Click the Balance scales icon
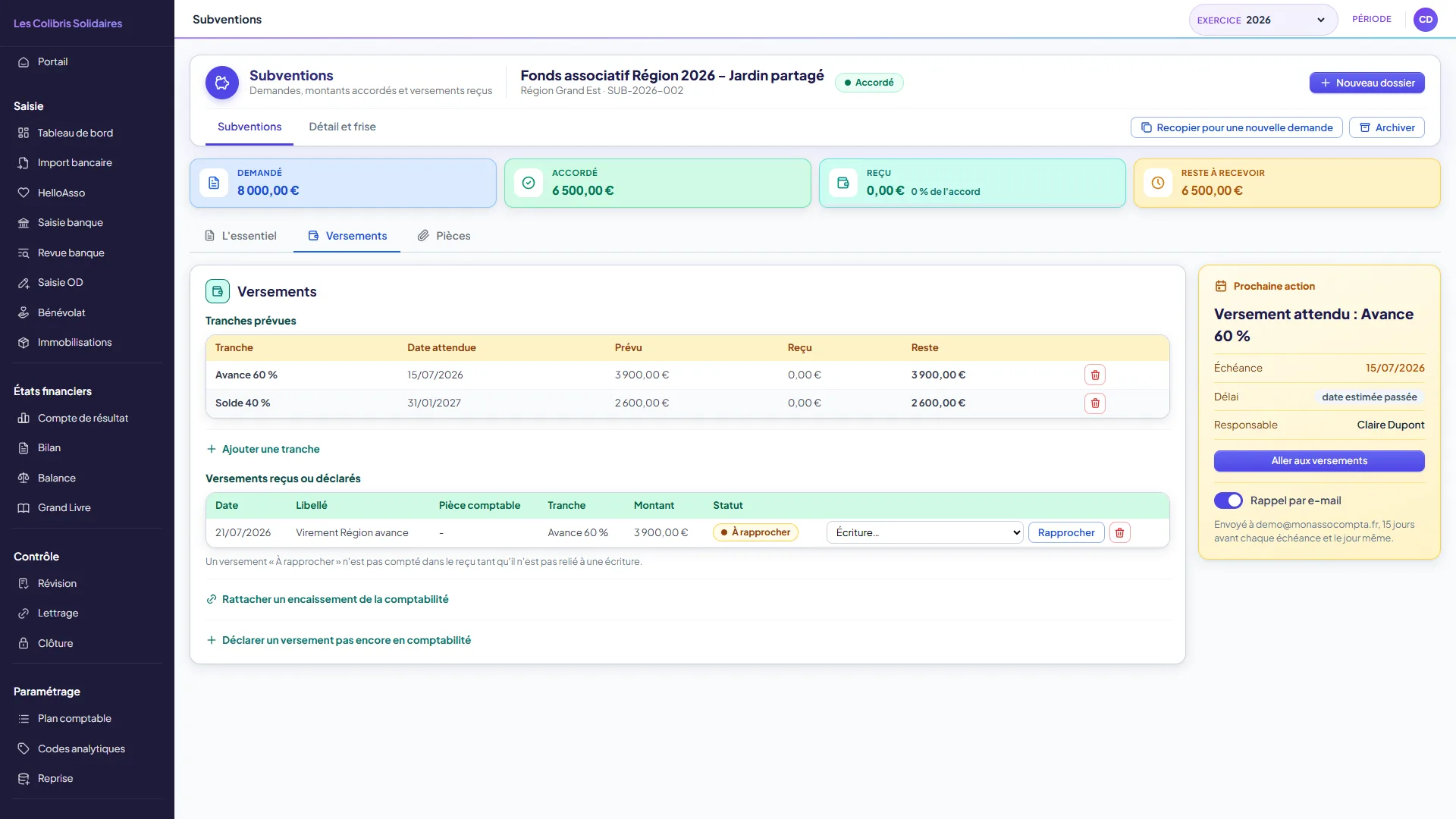 (x=24, y=479)
